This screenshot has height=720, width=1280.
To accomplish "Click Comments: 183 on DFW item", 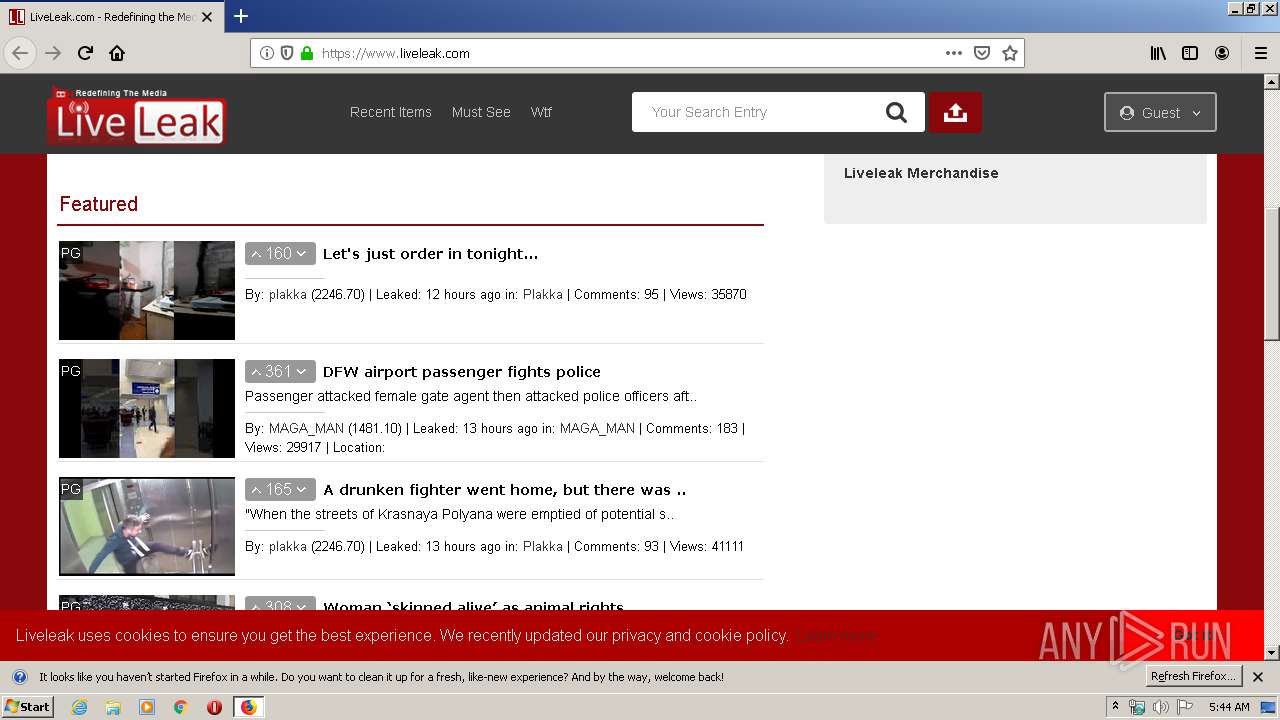I will tap(692, 428).
